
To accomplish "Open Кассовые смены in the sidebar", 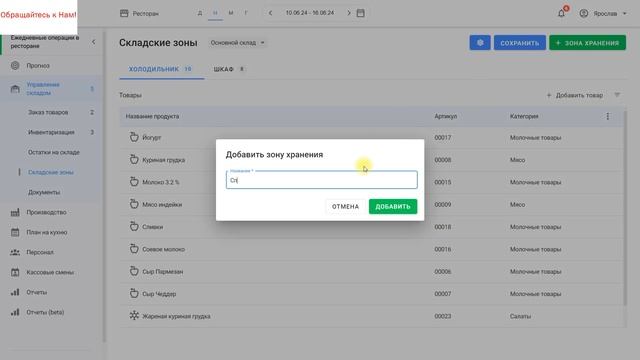I will [50, 272].
